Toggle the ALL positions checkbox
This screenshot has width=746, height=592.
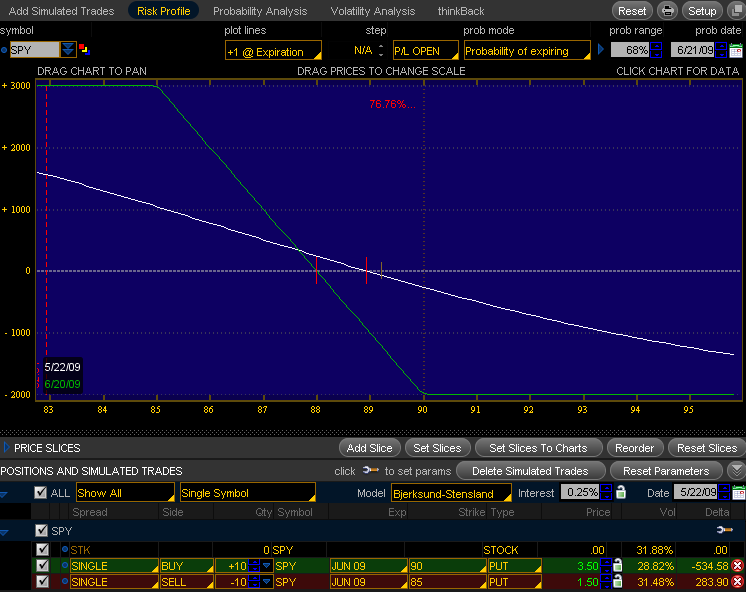tap(40, 493)
